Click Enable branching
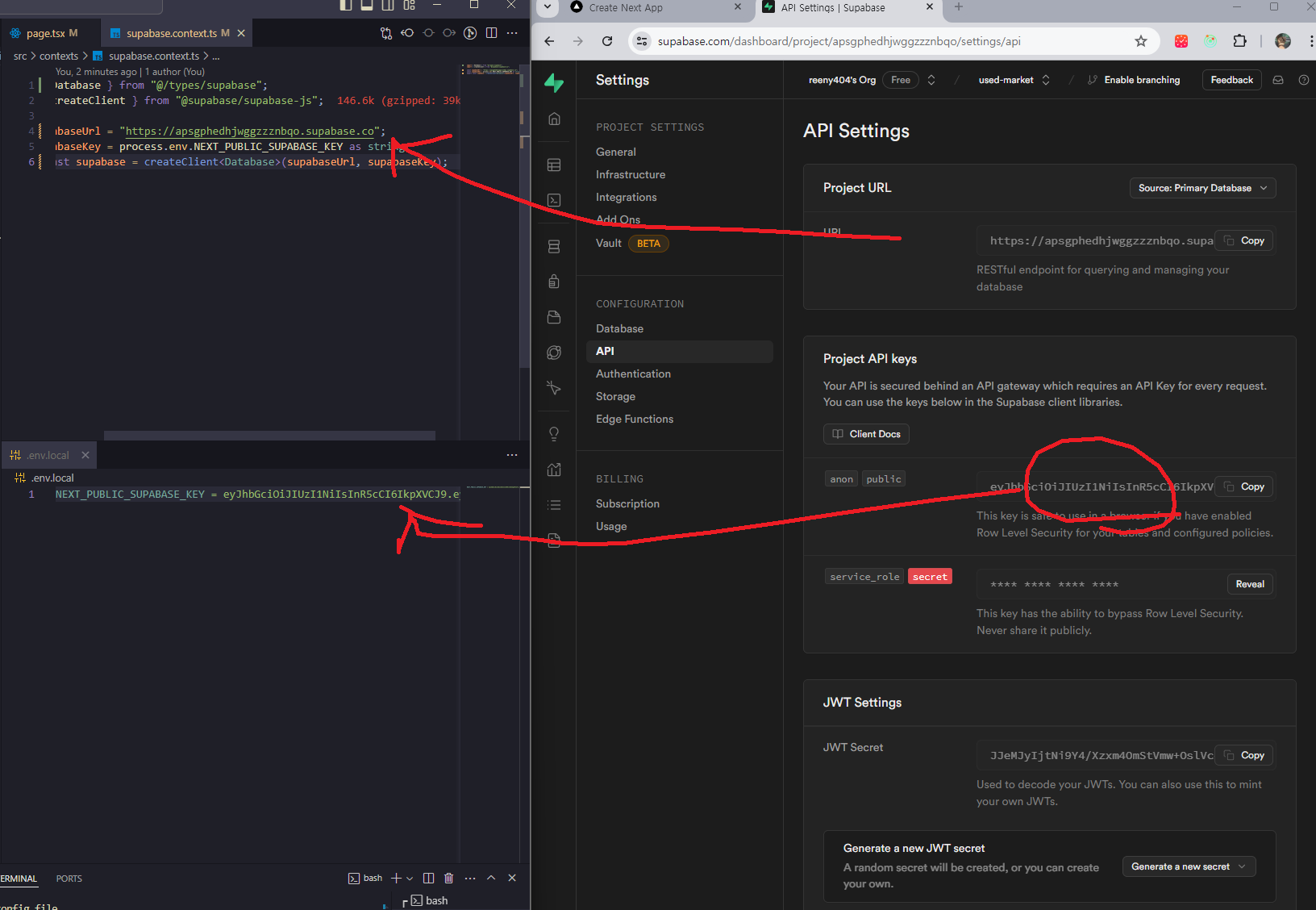Image resolution: width=1316 pixels, height=910 pixels. point(1134,80)
